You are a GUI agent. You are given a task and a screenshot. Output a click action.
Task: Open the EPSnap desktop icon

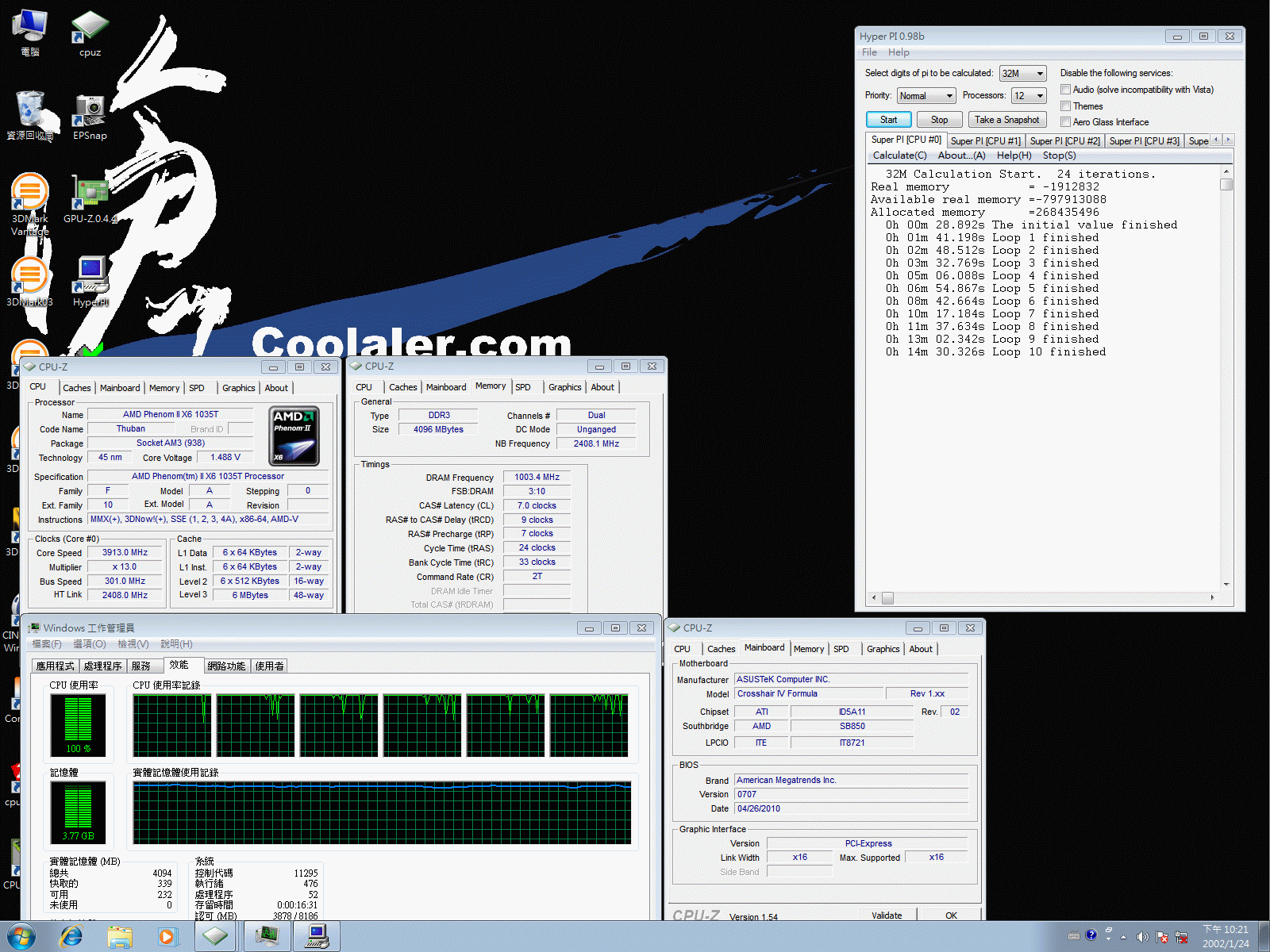[90, 117]
